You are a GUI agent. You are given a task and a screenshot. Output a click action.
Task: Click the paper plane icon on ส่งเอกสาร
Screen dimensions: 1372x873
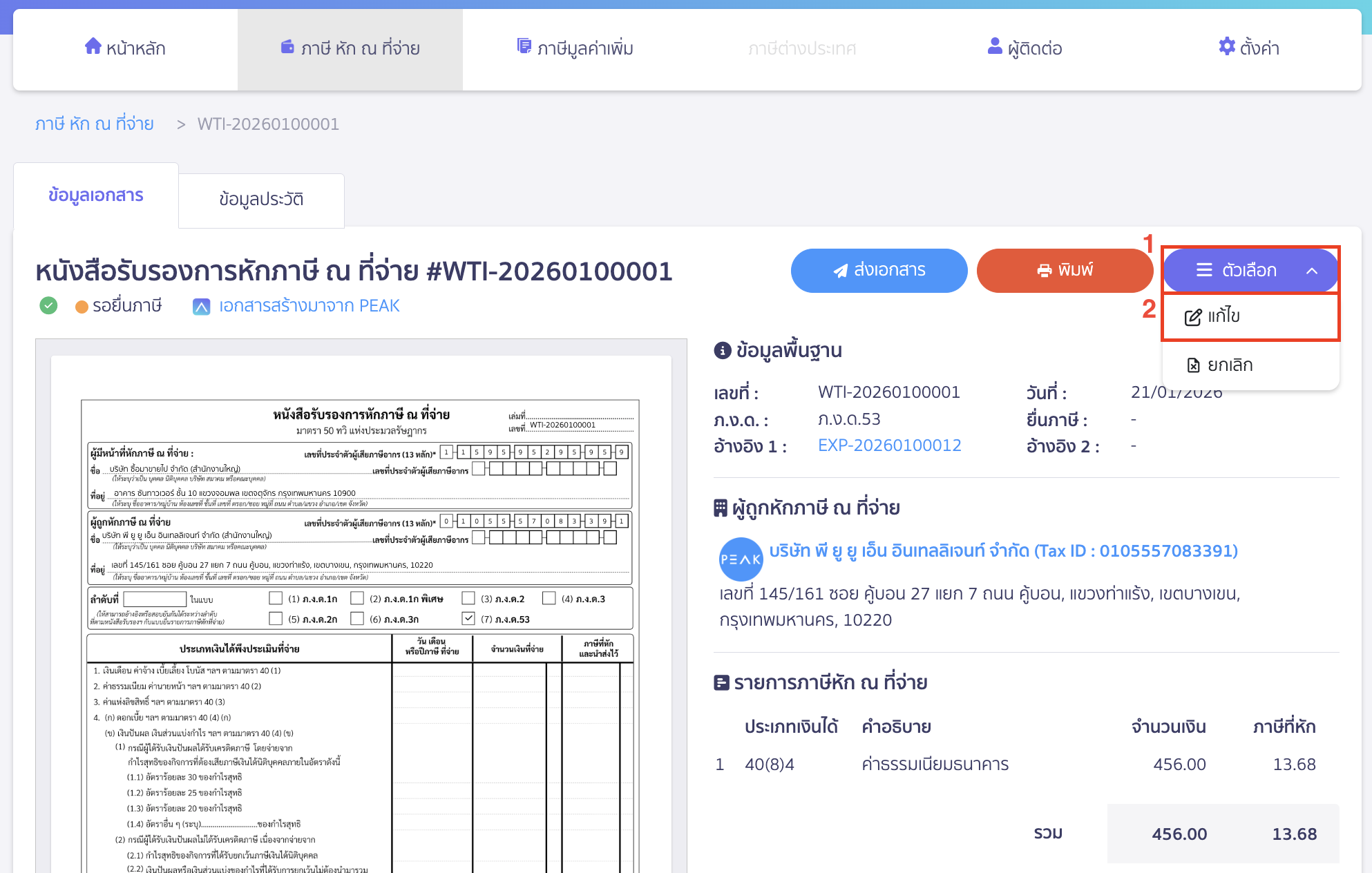[x=841, y=270]
